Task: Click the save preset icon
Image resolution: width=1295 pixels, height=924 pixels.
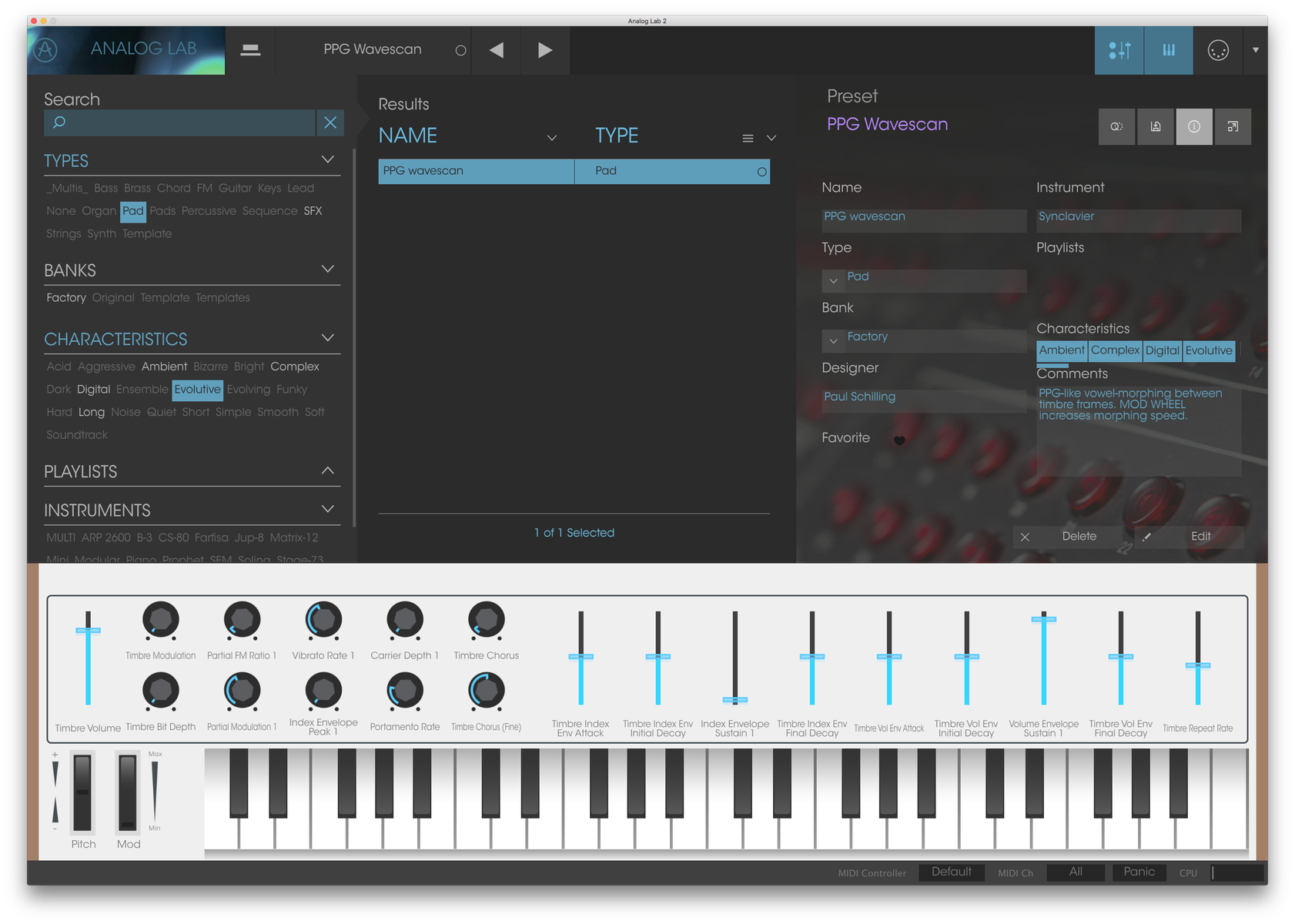Action: tap(1155, 126)
